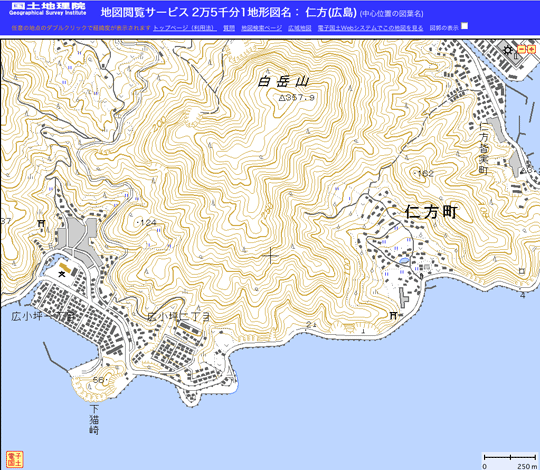The image size is (540, 470).
Task: Click the 162 elevation point label
Action: [x=425, y=174]
